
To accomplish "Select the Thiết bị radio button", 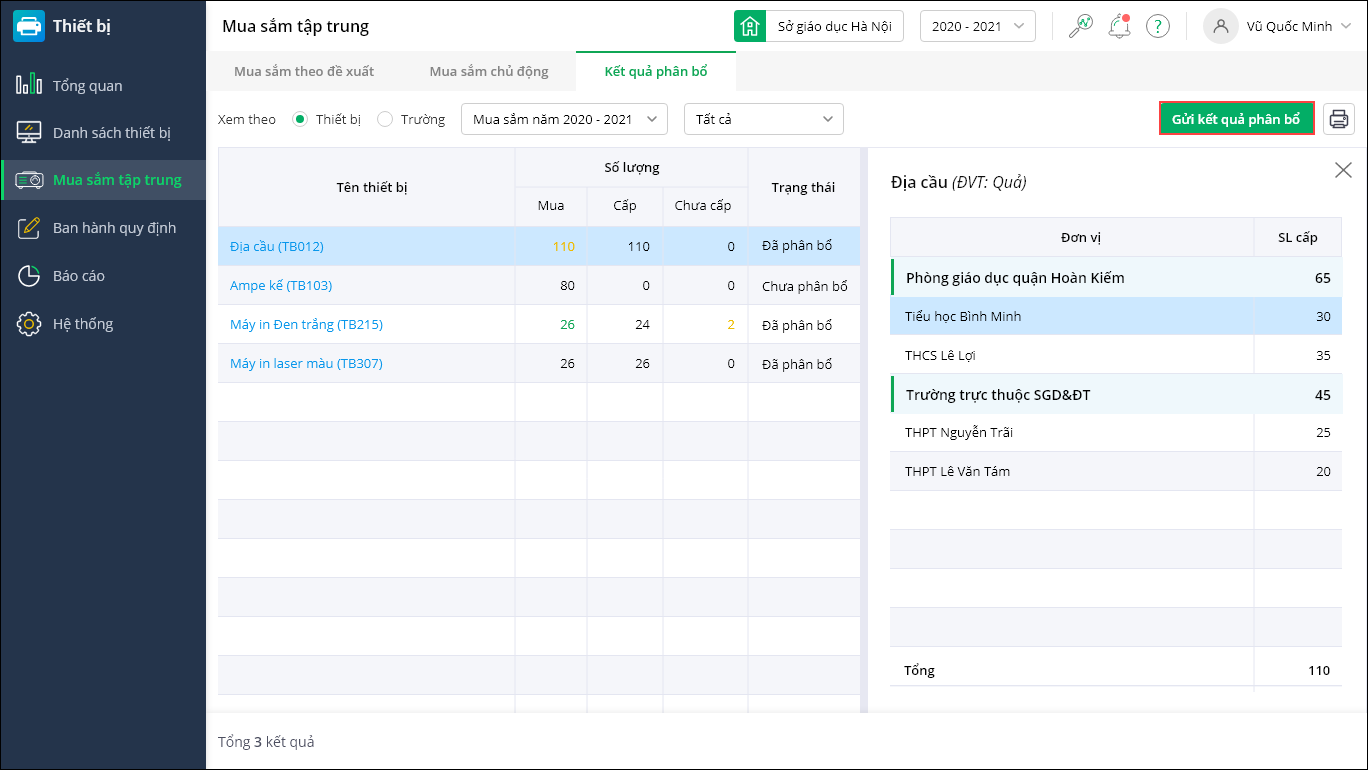I will coord(299,120).
